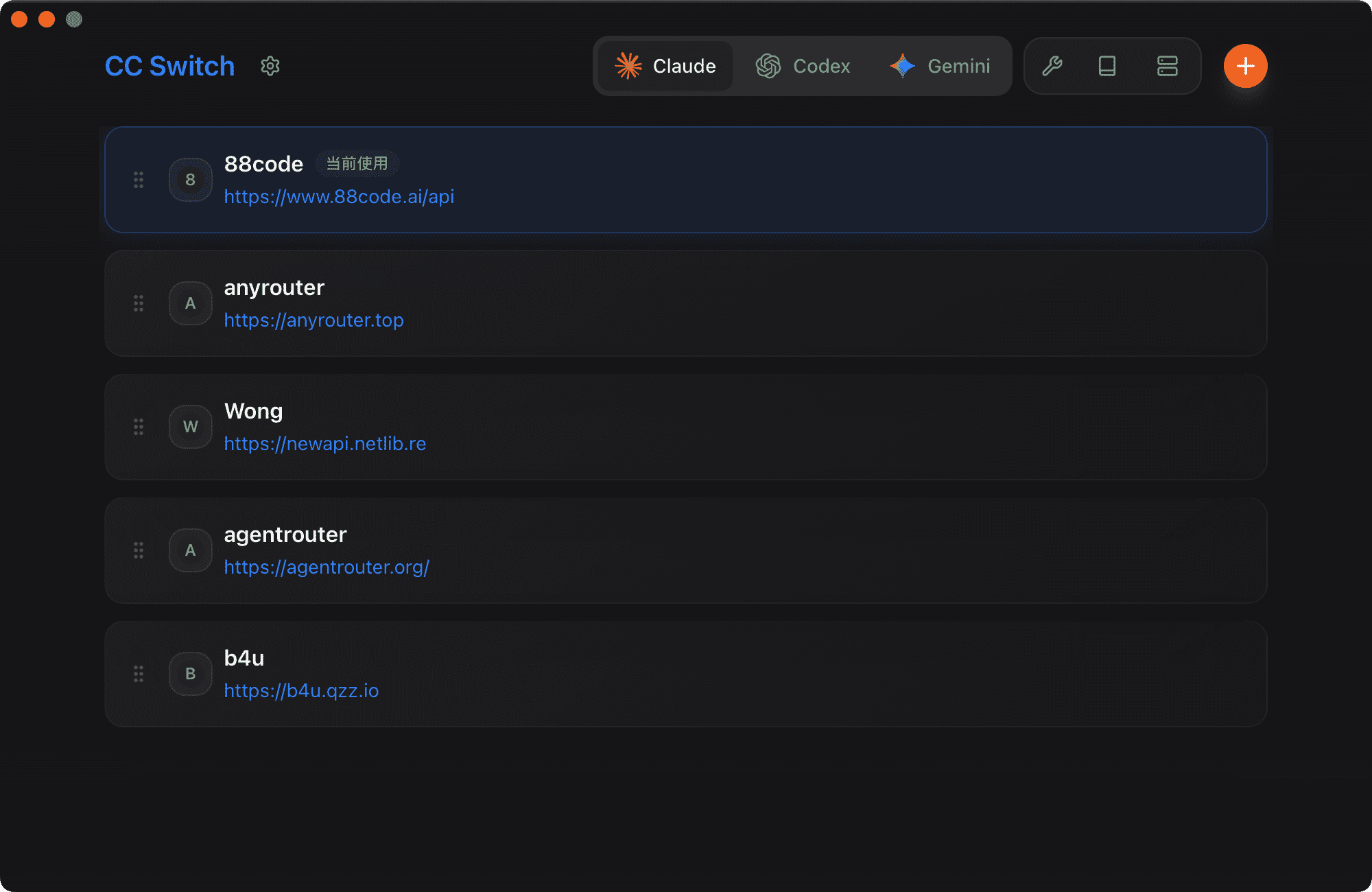1372x892 pixels.
Task: Click the '8' avatar for 88code
Action: [x=190, y=180]
